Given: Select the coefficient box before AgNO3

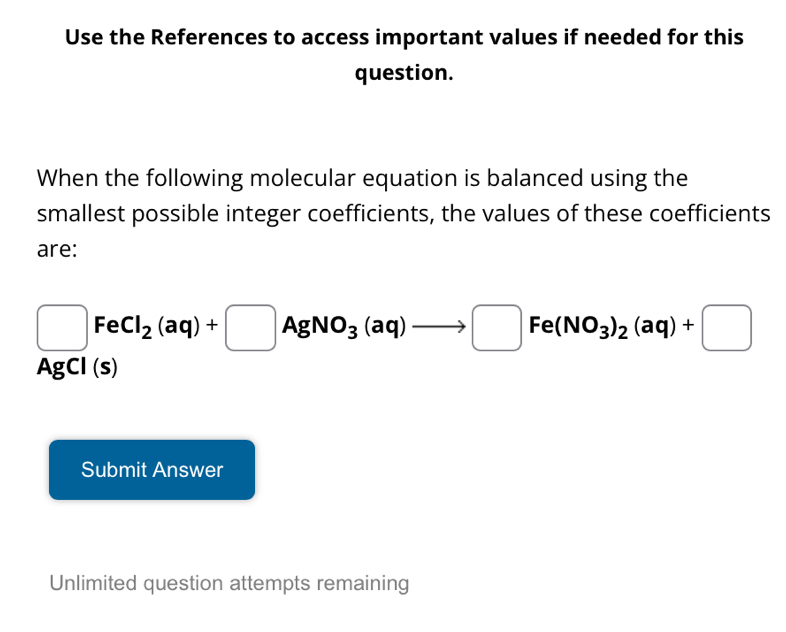Looking at the screenshot, I should click(x=250, y=327).
